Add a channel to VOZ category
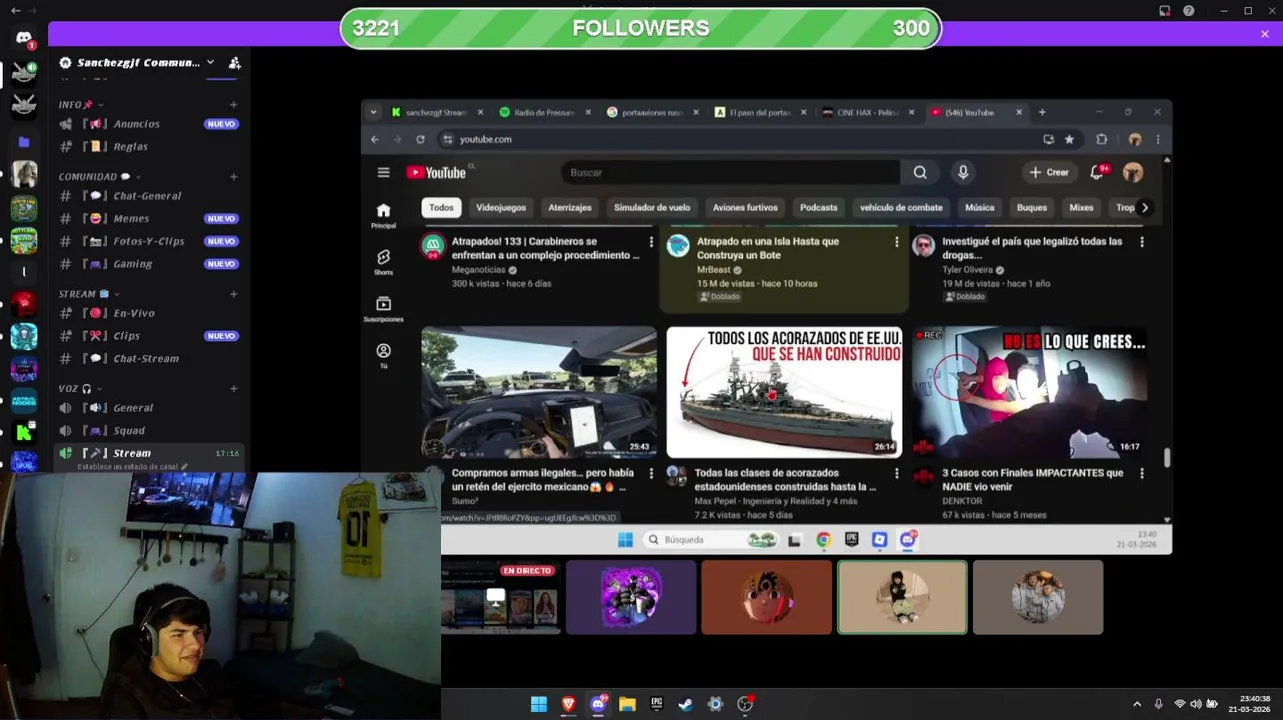Image resolution: width=1283 pixels, height=720 pixels. tap(234, 388)
